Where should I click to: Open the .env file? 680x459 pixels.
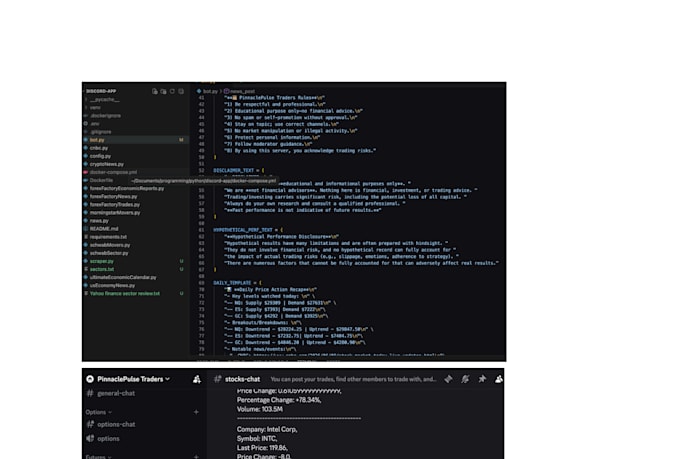(x=95, y=124)
